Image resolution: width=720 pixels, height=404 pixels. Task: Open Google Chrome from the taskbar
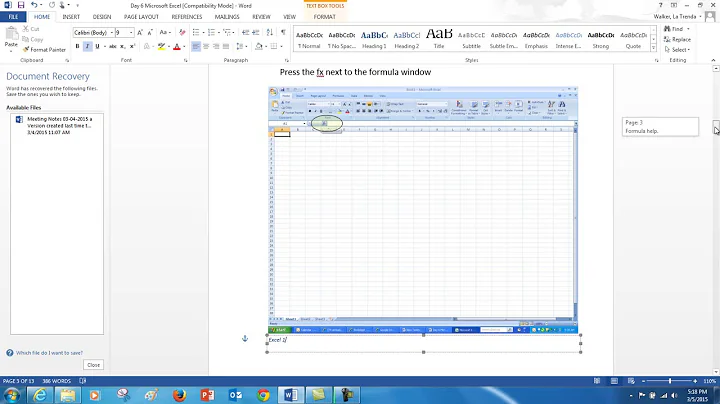263,395
